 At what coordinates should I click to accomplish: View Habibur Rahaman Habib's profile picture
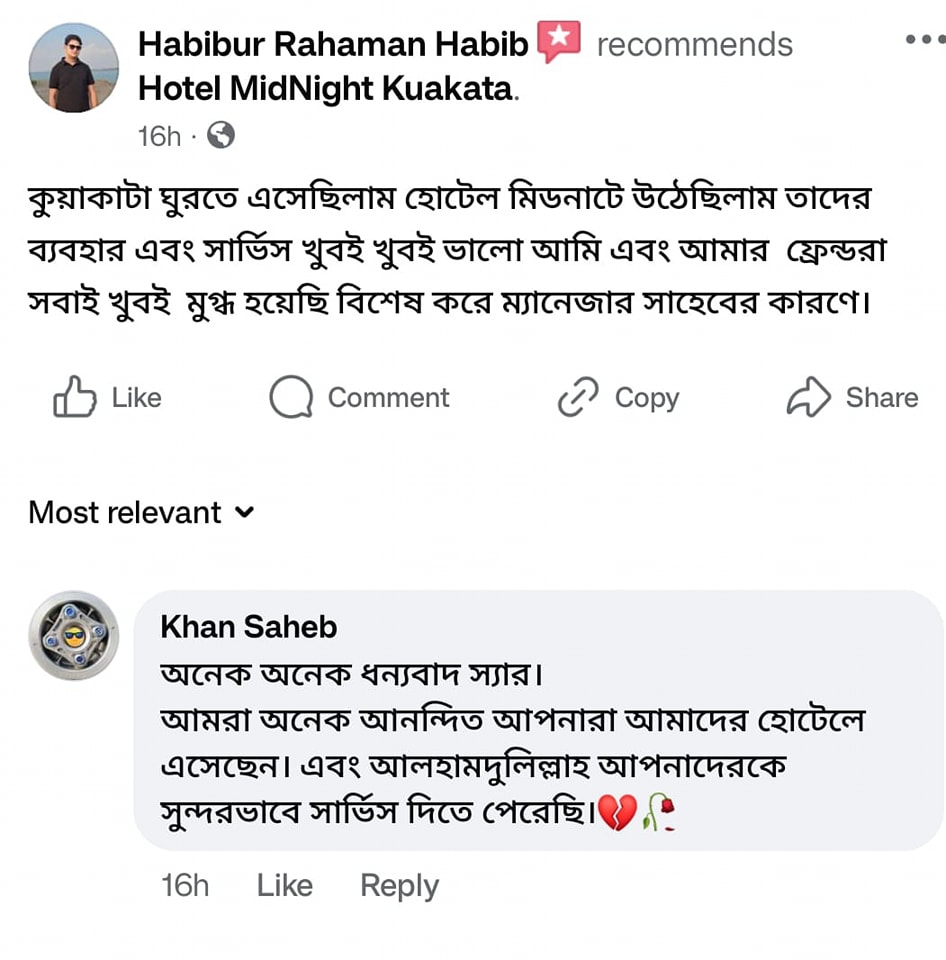(x=73, y=68)
